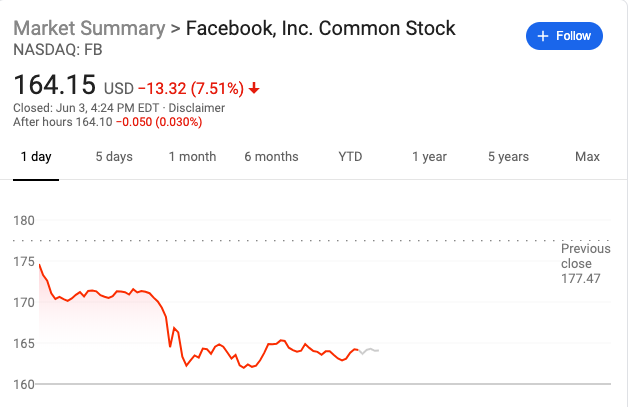This screenshot has width=628, height=407.
Task: Click the plus icon on Follow
Action: tap(543, 36)
